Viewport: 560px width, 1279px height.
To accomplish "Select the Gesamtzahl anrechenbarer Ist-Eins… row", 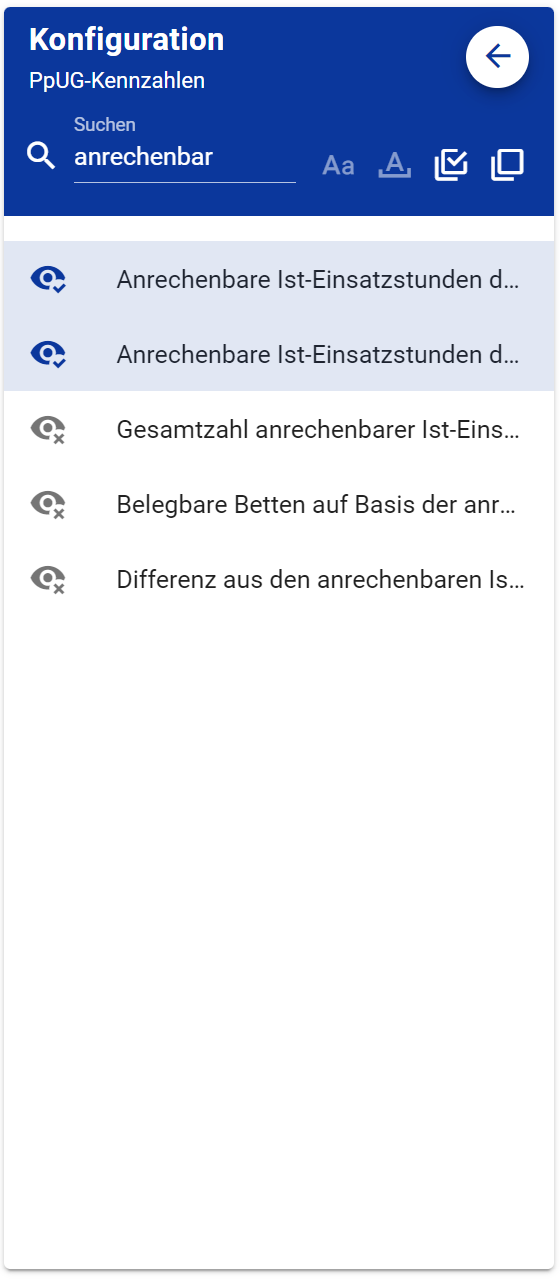I will 279,429.
